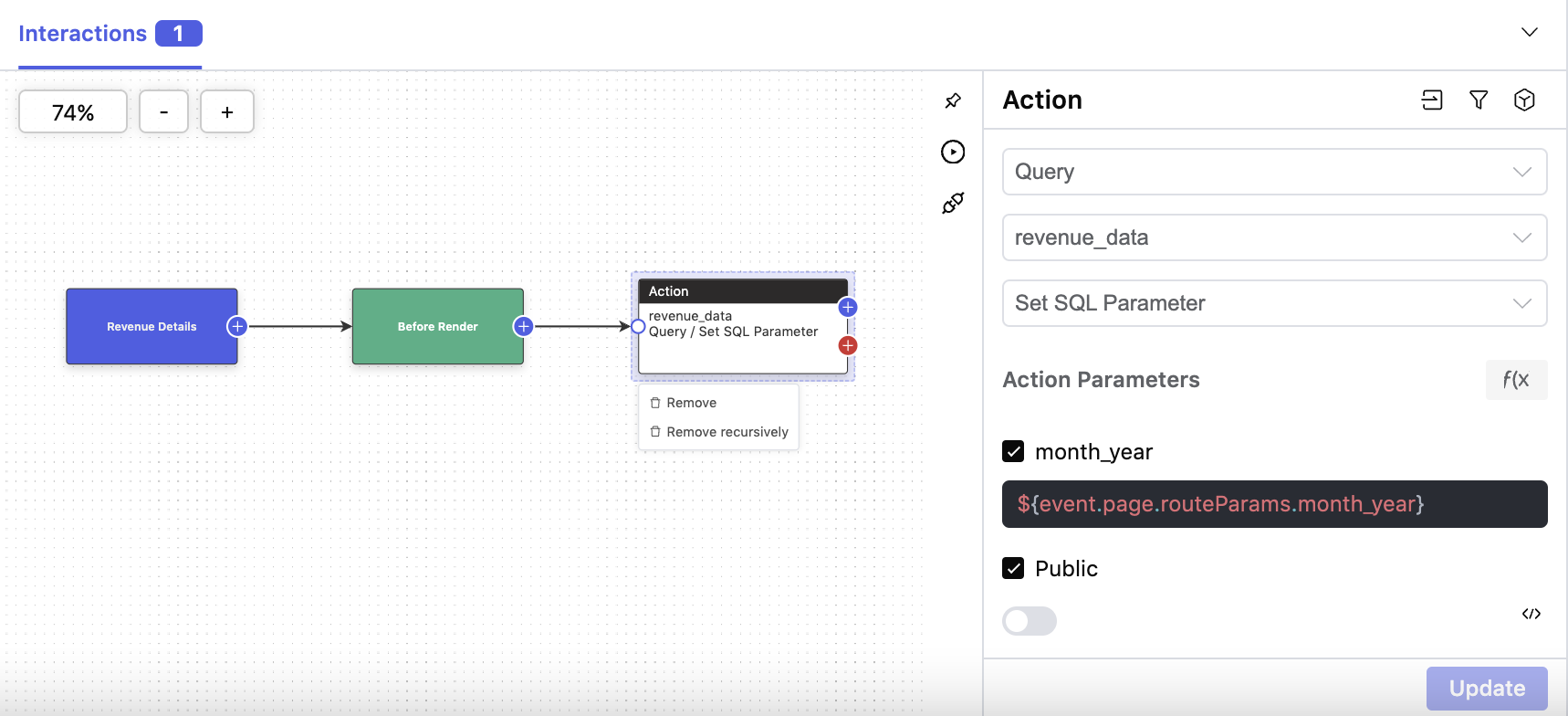Click the code brackets icon
This screenshot has width=1568, height=716.
click(x=1531, y=614)
